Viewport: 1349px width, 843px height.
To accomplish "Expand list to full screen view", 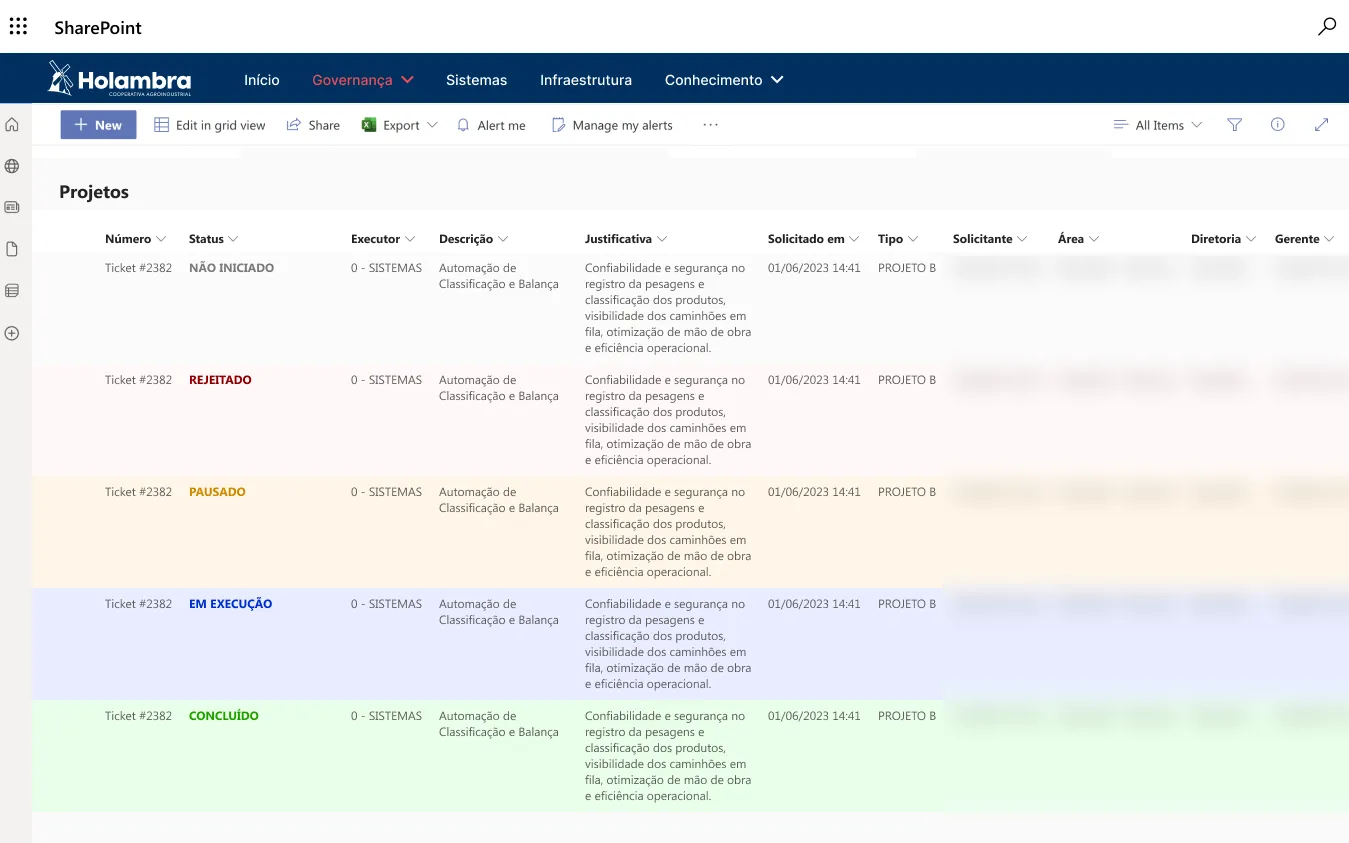I will (x=1321, y=125).
